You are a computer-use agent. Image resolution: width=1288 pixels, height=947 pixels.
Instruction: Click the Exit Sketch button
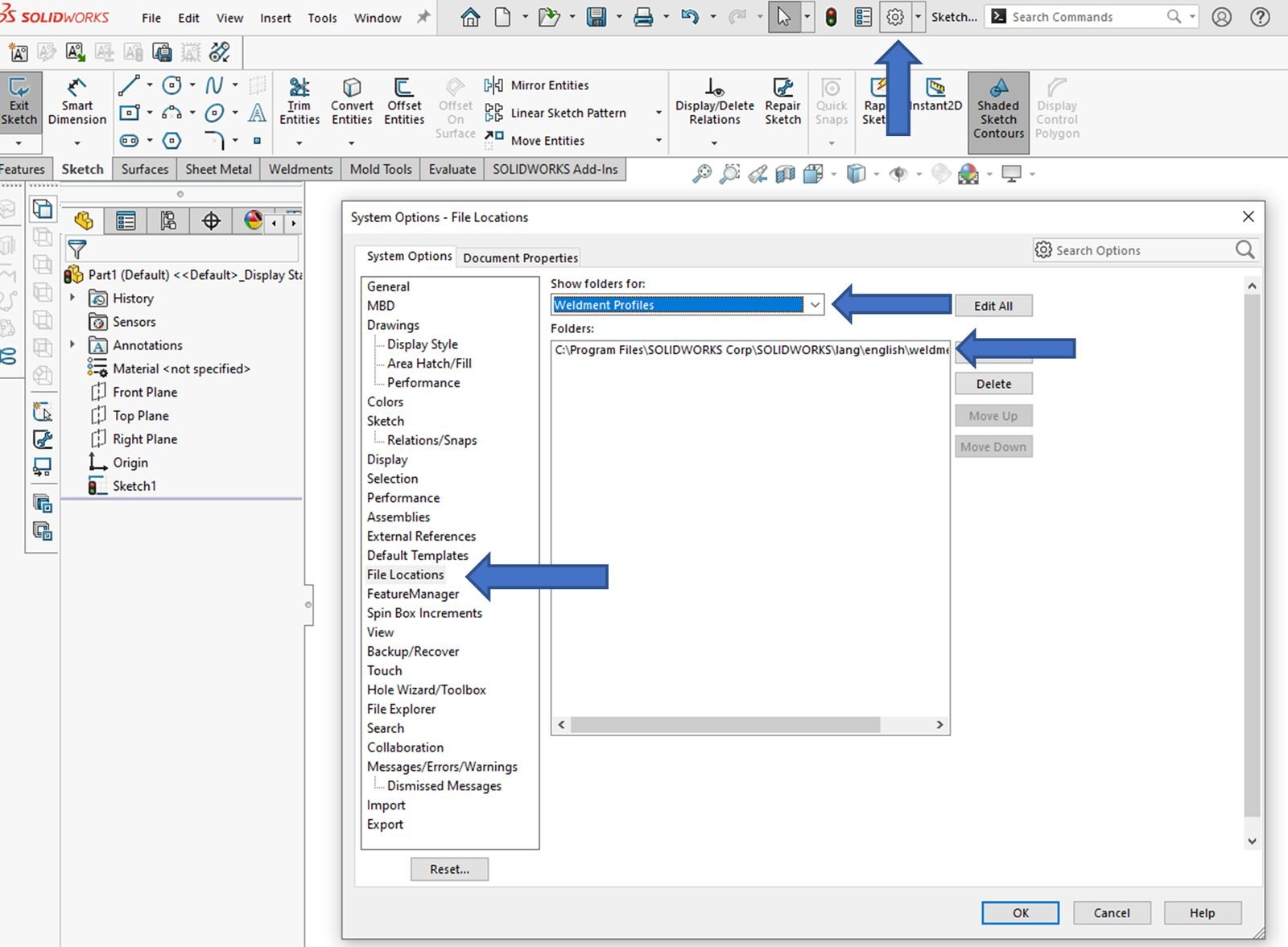[x=19, y=102]
